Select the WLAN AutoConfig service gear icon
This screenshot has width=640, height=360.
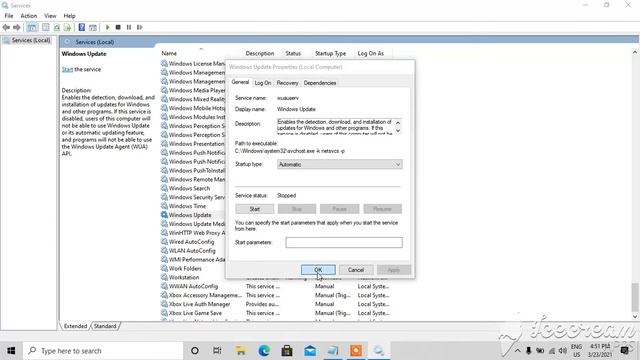[x=164, y=251]
